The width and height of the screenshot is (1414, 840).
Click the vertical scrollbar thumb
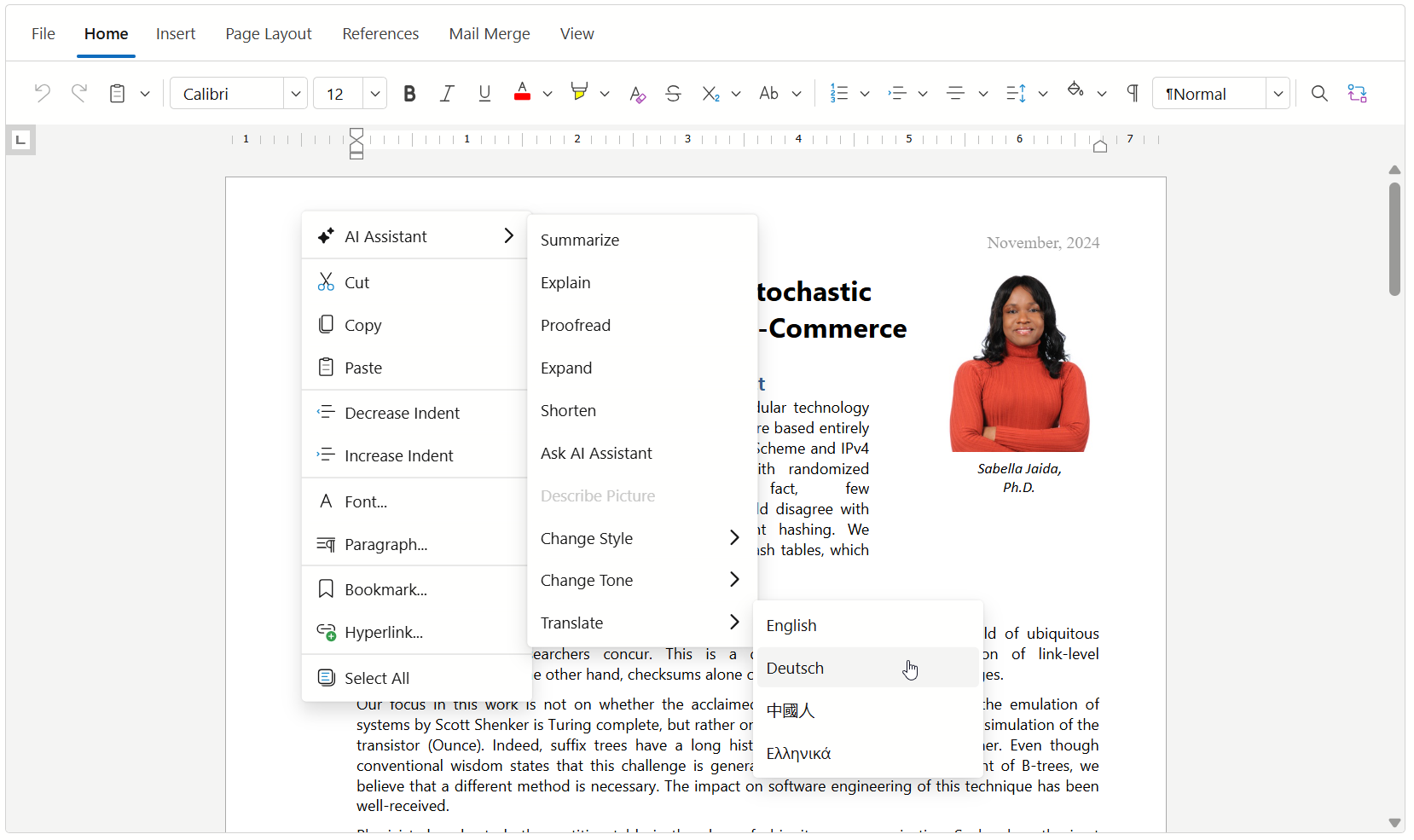point(1394,239)
